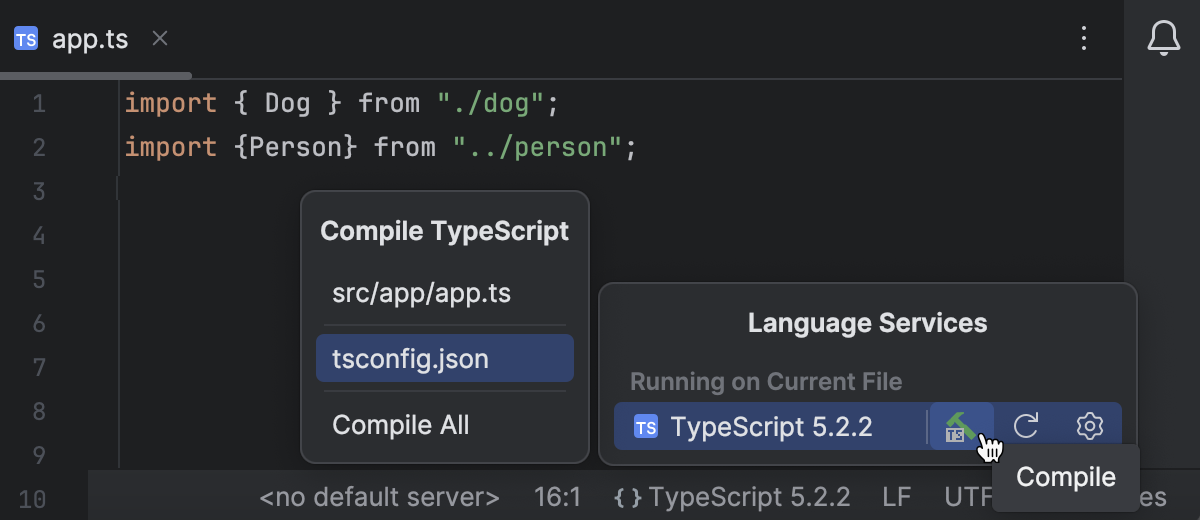Click the TS icon beside TypeScript 5.2.2
This screenshot has height=520, width=1200.
point(646,427)
